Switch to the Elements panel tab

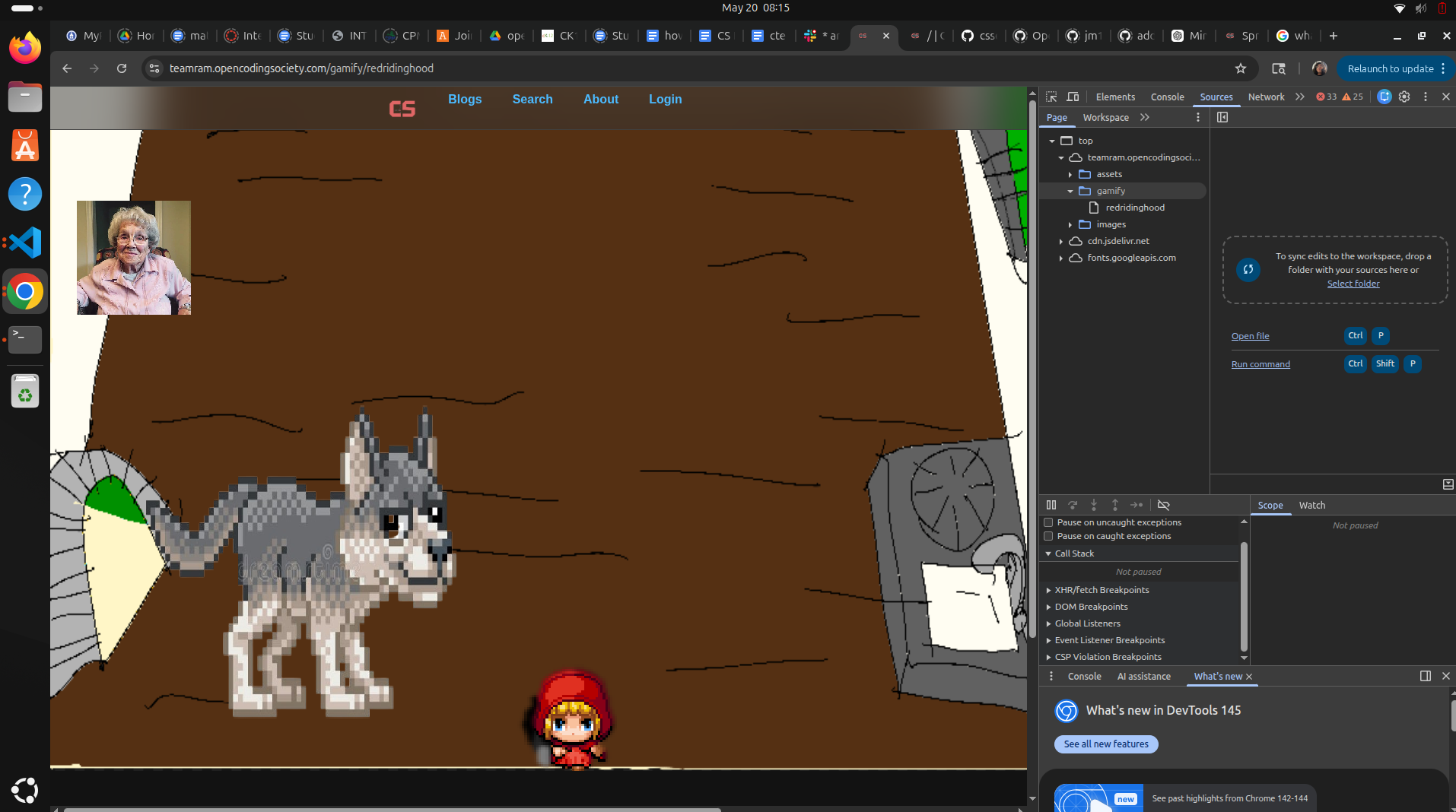point(1115,97)
